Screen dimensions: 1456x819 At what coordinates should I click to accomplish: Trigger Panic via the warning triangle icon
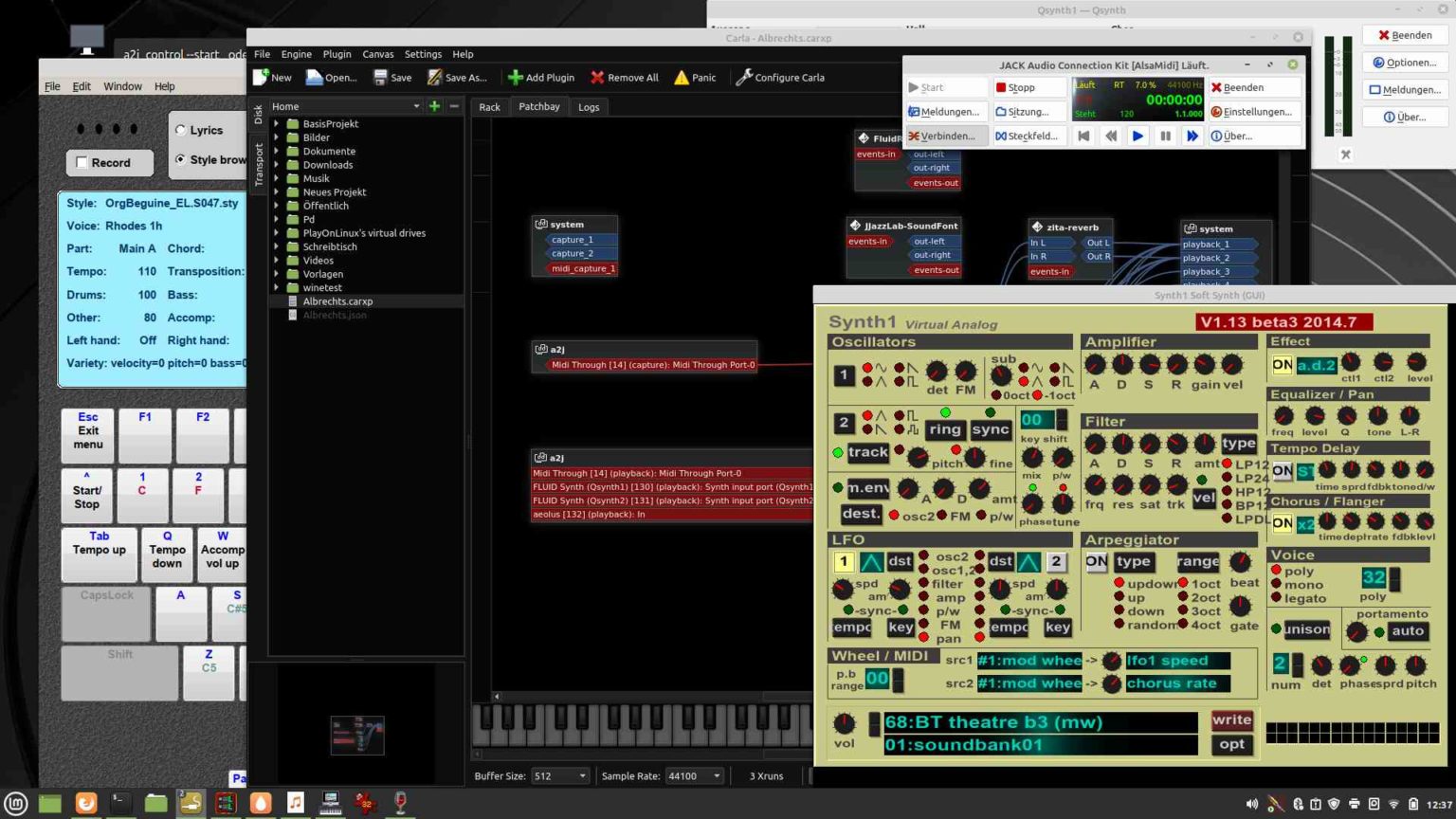[x=682, y=77]
